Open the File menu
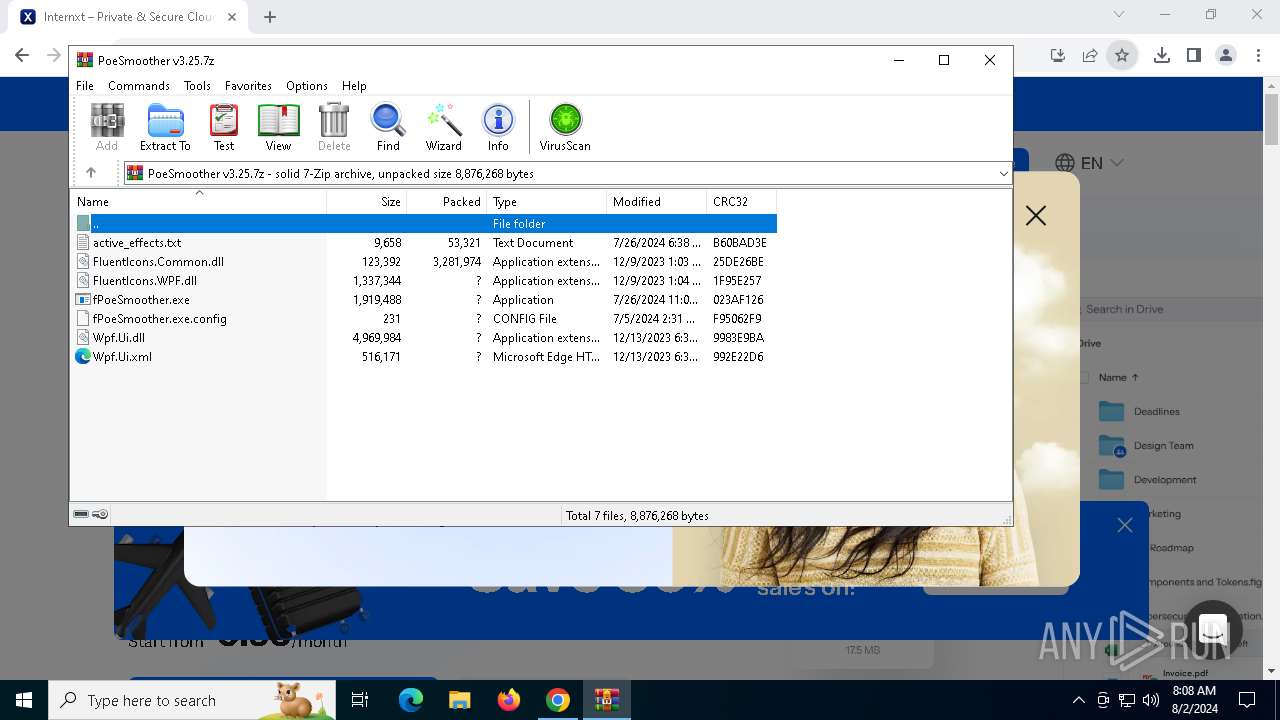The image size is (1280, 720). click(x=85, y=86)
